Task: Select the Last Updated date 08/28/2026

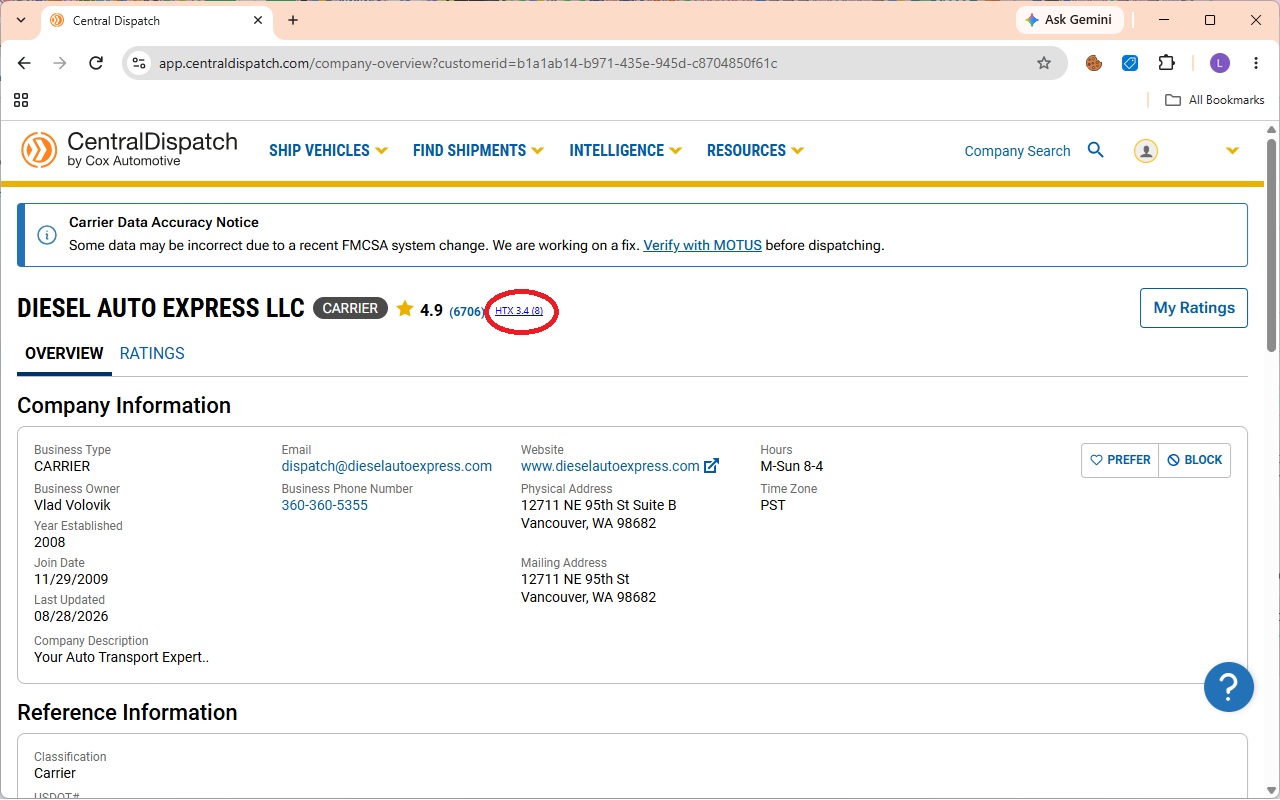Action: point(71,616)
